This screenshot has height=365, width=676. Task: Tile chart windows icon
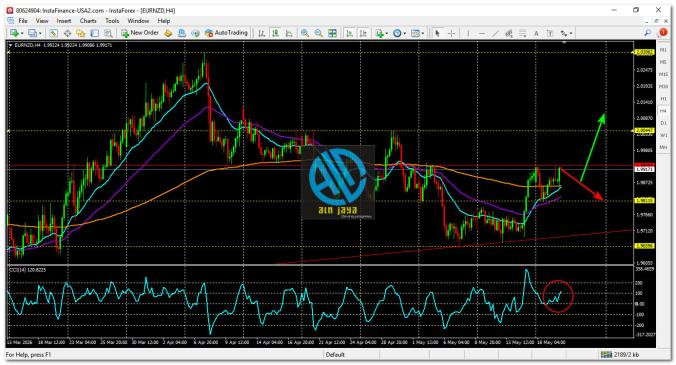pyautogui.click(x=332, y=33)
